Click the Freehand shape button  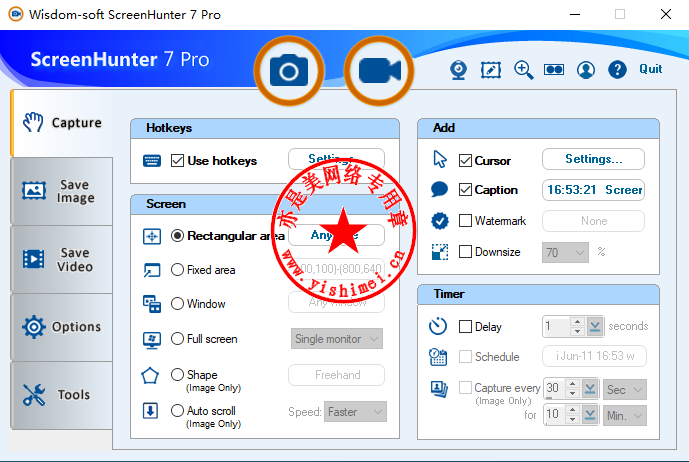pos(337,375)
